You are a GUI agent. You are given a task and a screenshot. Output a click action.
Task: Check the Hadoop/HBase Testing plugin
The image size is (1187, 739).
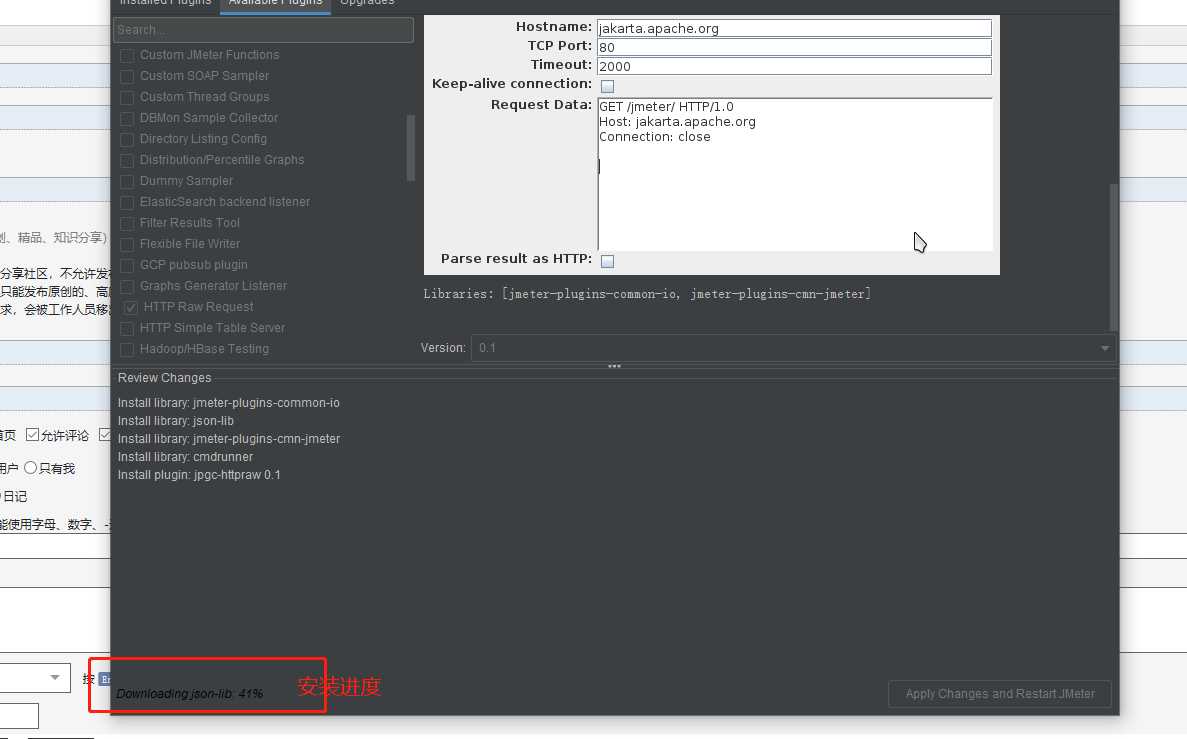(127, 350)
